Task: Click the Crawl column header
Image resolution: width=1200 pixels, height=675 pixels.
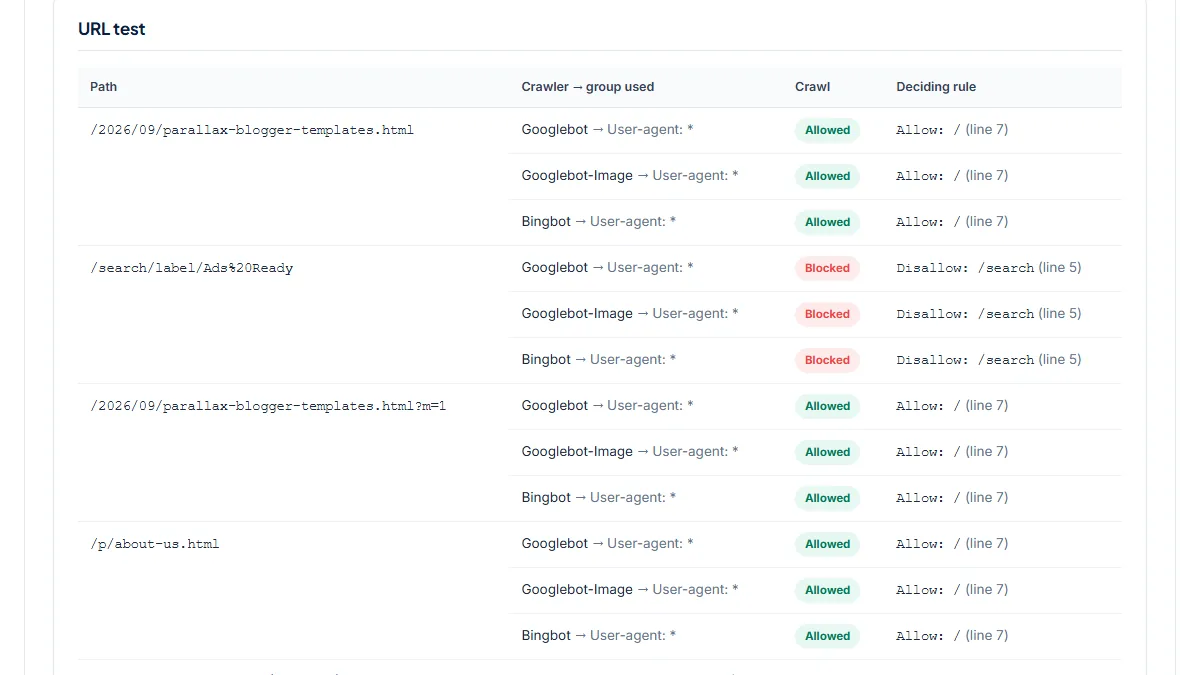Action: point(812,87)
